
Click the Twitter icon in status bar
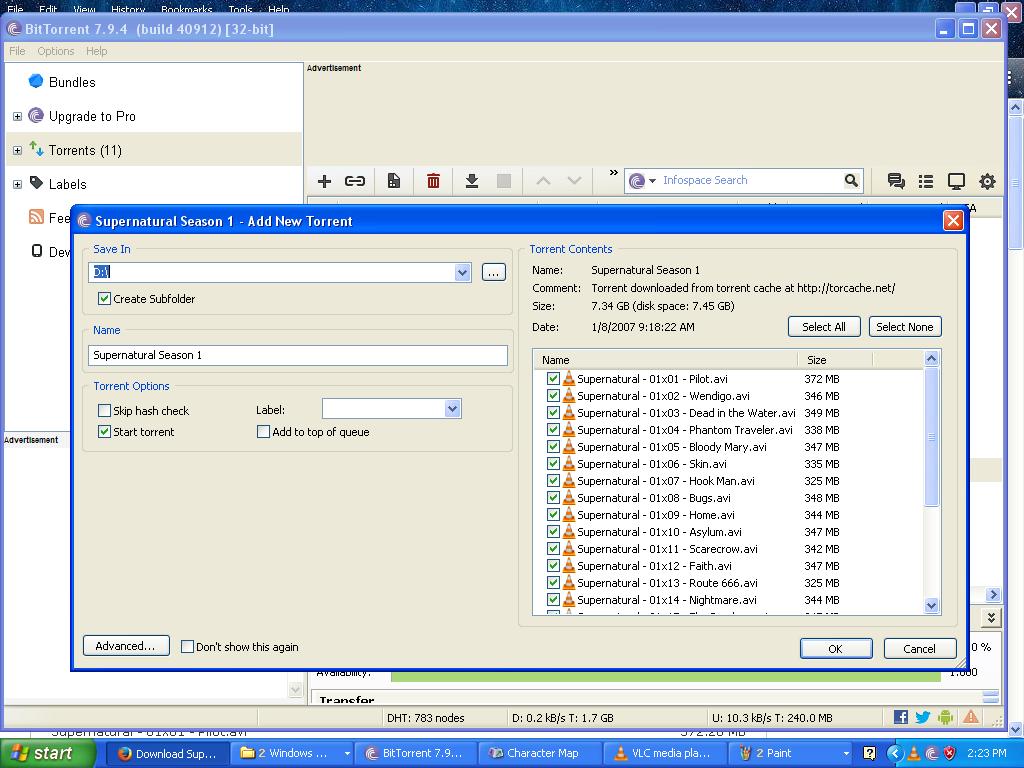pyautogui.click(x=923, y=717)
